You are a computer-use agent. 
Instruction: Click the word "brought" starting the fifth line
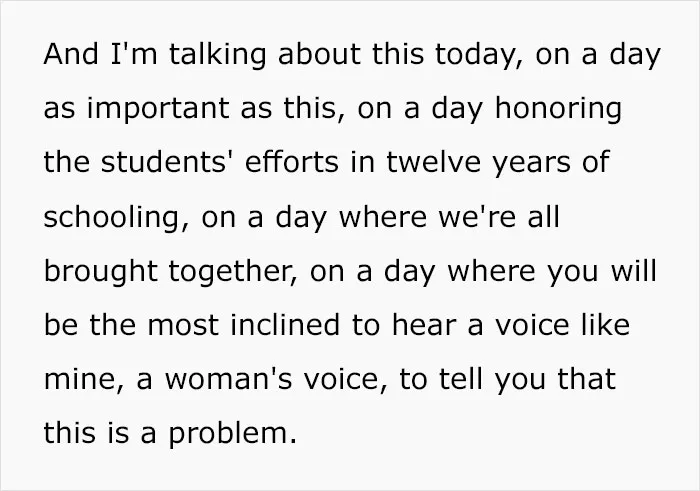[100, 272]
